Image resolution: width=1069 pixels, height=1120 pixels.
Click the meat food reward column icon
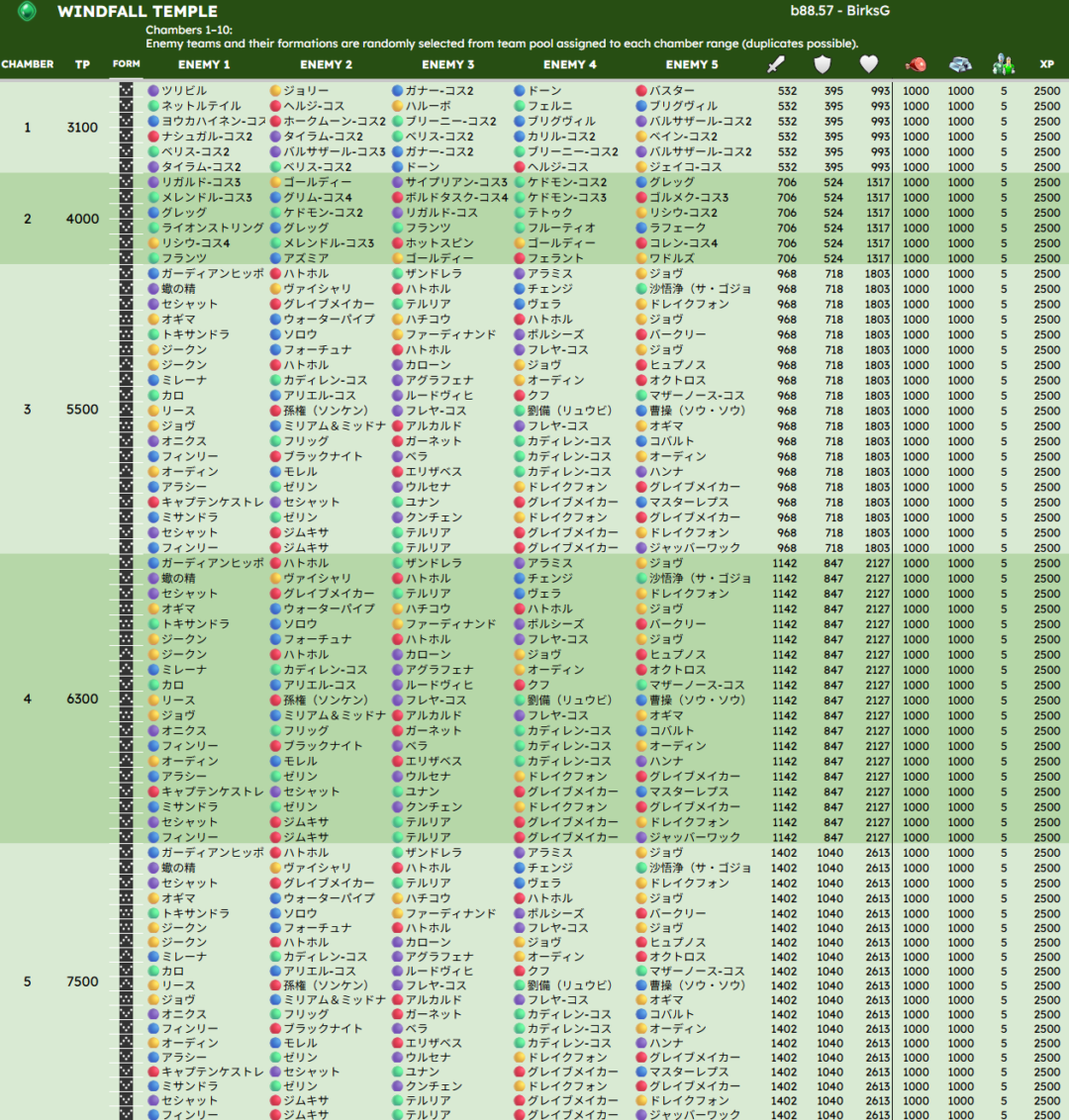tap(916, 65)
